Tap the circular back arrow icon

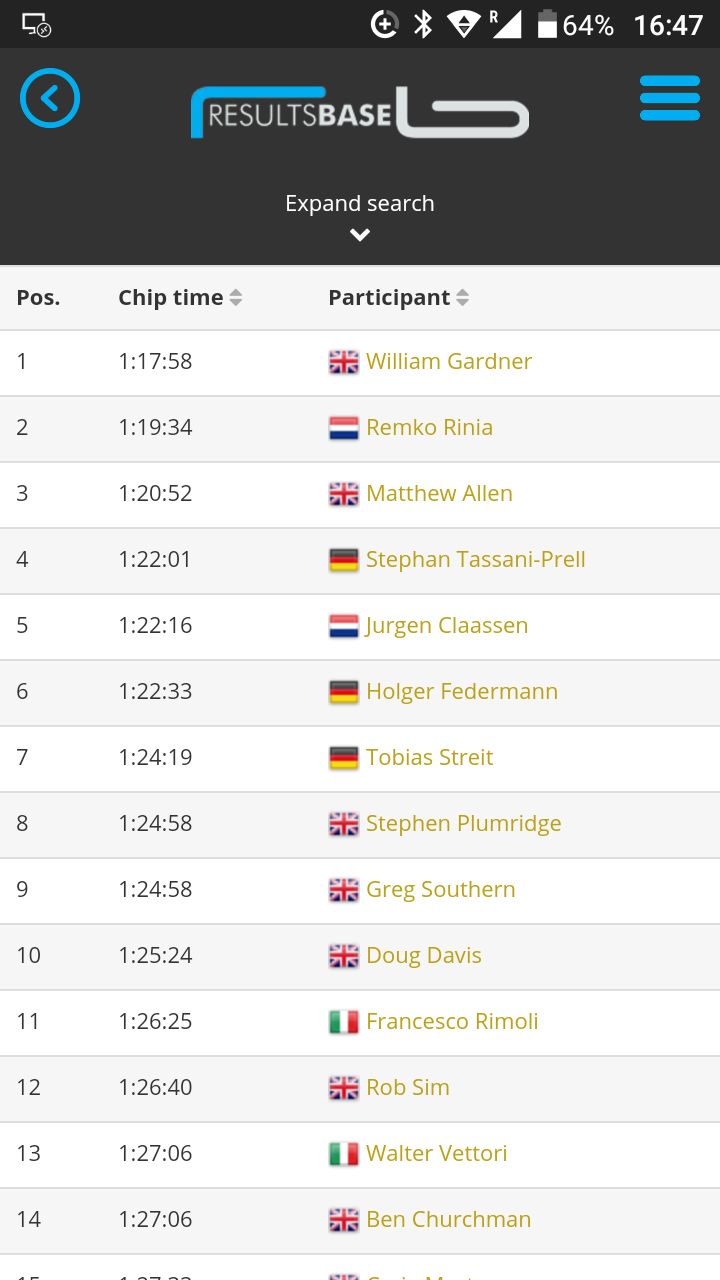(x=50, y=98)
